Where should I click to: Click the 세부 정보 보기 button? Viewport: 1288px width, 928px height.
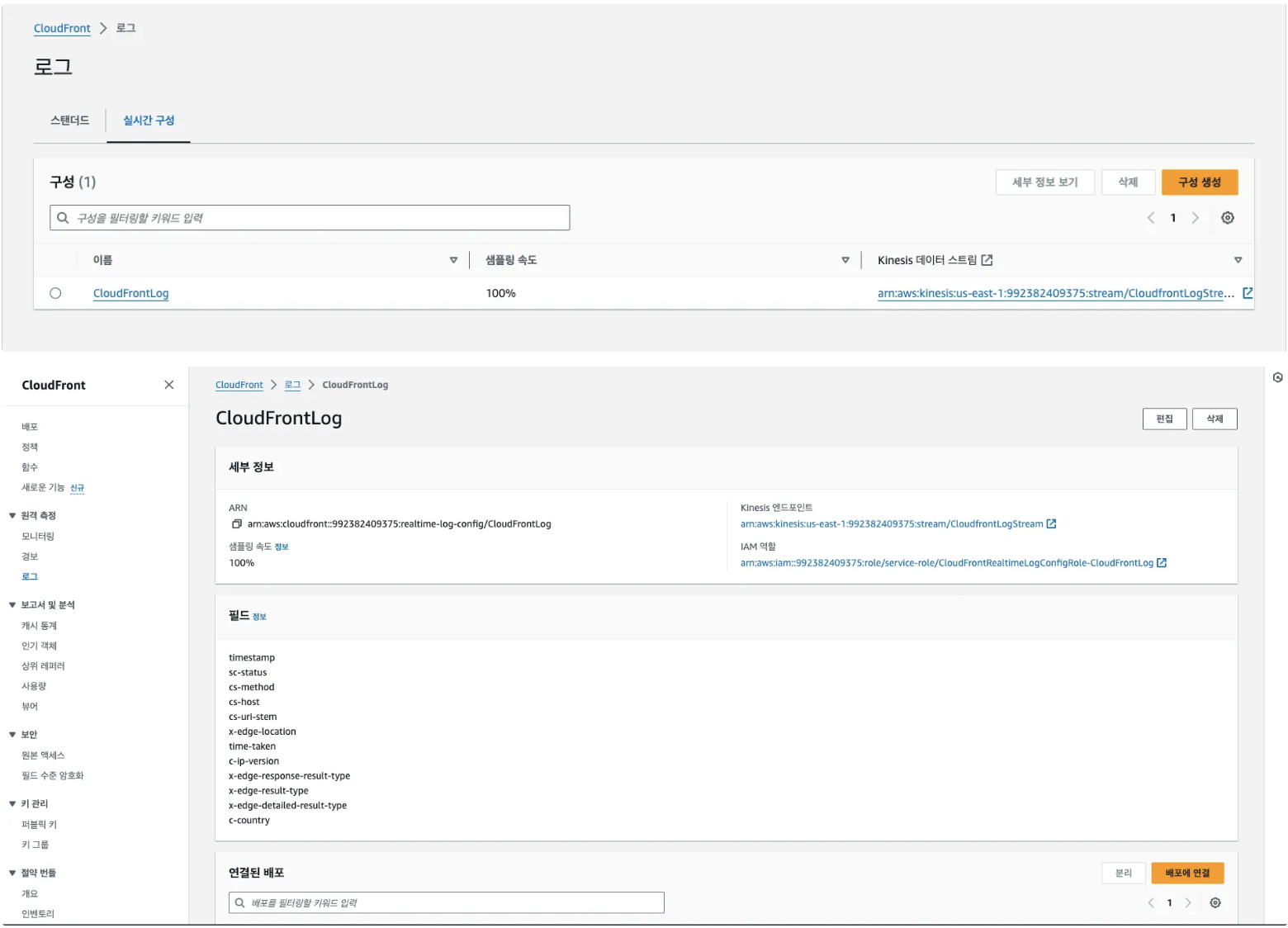[1044, 182]
